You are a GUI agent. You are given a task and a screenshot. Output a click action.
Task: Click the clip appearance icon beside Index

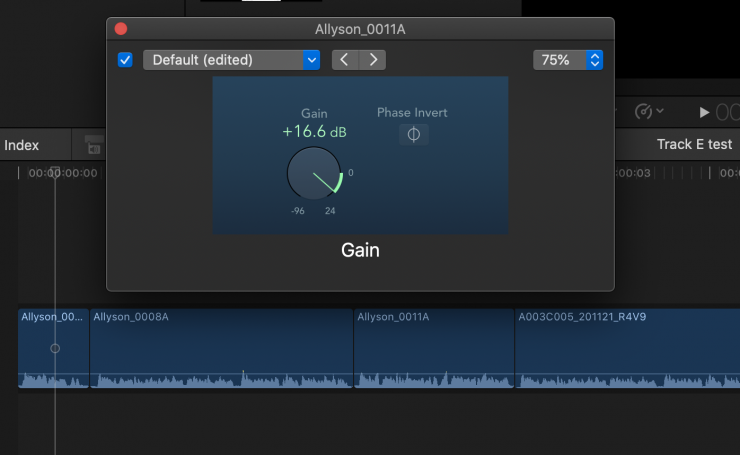pyautogui.click(x=94, y=146)
